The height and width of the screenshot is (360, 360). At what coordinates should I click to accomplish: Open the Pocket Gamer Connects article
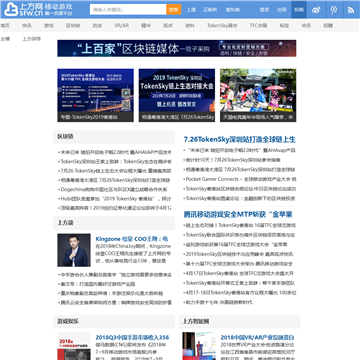click(x=241, y=179)
